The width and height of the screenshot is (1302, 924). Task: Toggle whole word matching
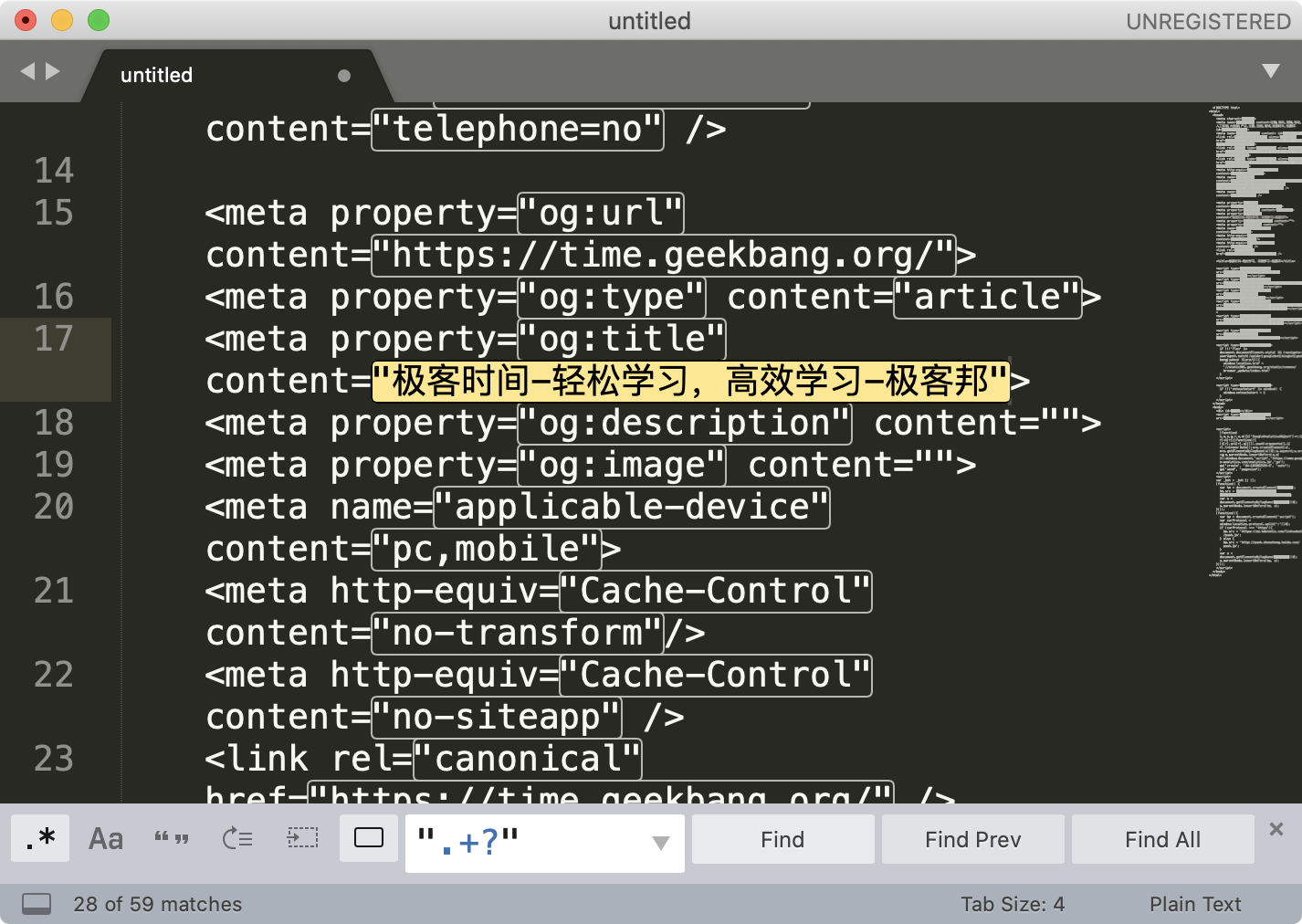pyautogui.click(x=172, y=838)
